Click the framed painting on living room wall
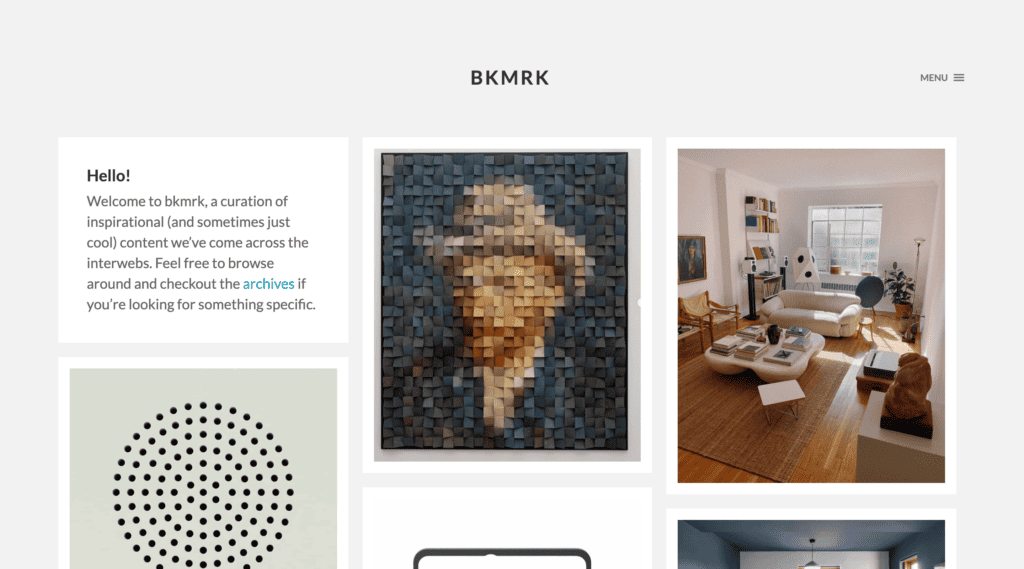The image size is (1024, 569). pos(691,258)
